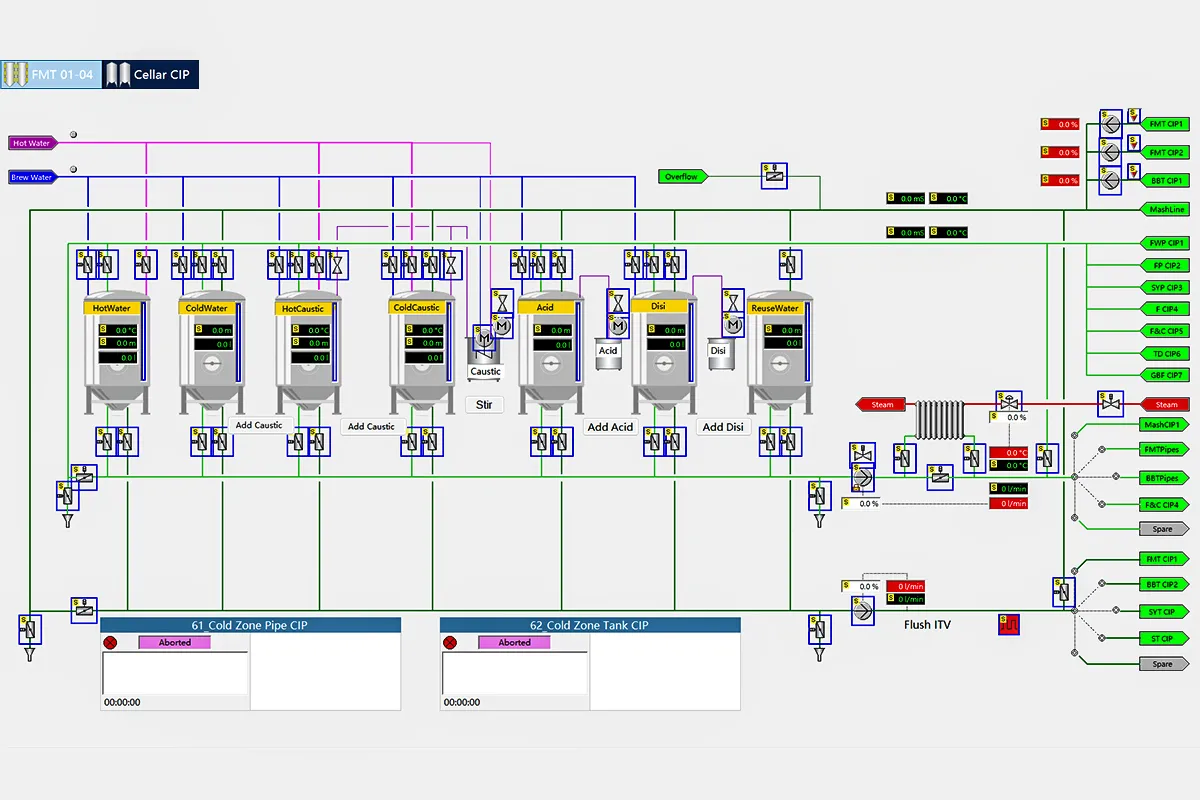Switch to the Cellar CIP tab
The height and width of the screenshot is (800, 1200).
[x=151, y=74]
